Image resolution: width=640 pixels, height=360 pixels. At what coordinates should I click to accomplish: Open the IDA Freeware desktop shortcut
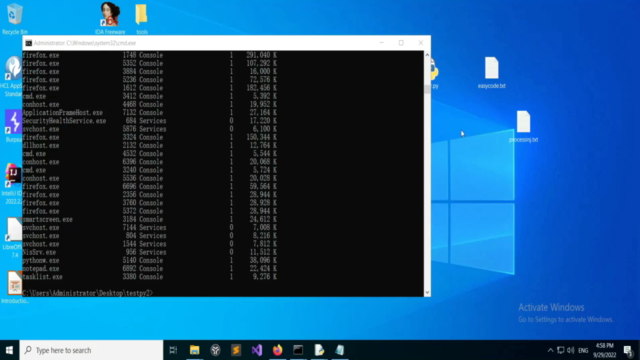coord(110,18)
